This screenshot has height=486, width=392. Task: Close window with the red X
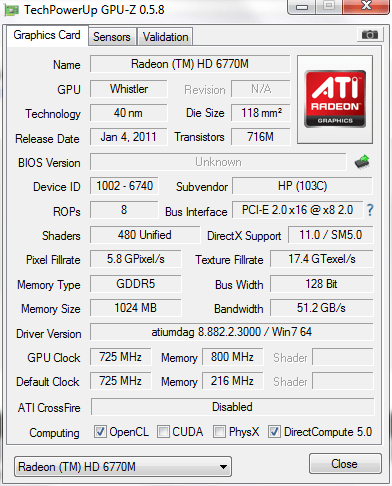pyautogui.click(x=366, y=6)
